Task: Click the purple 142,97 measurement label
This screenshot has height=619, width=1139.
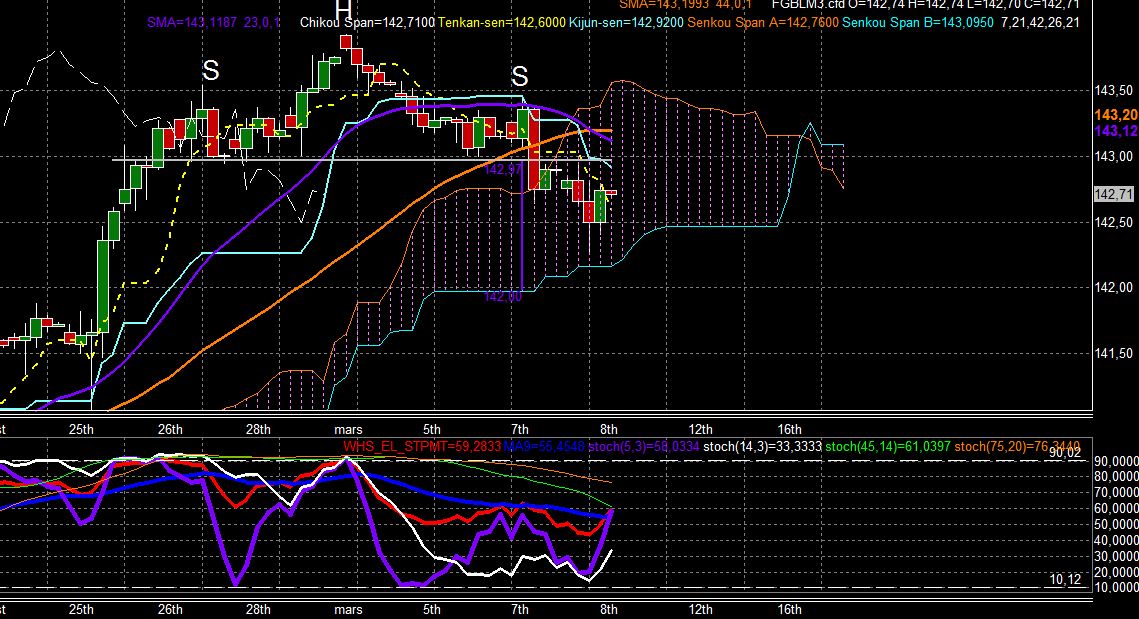Action: 503,169
